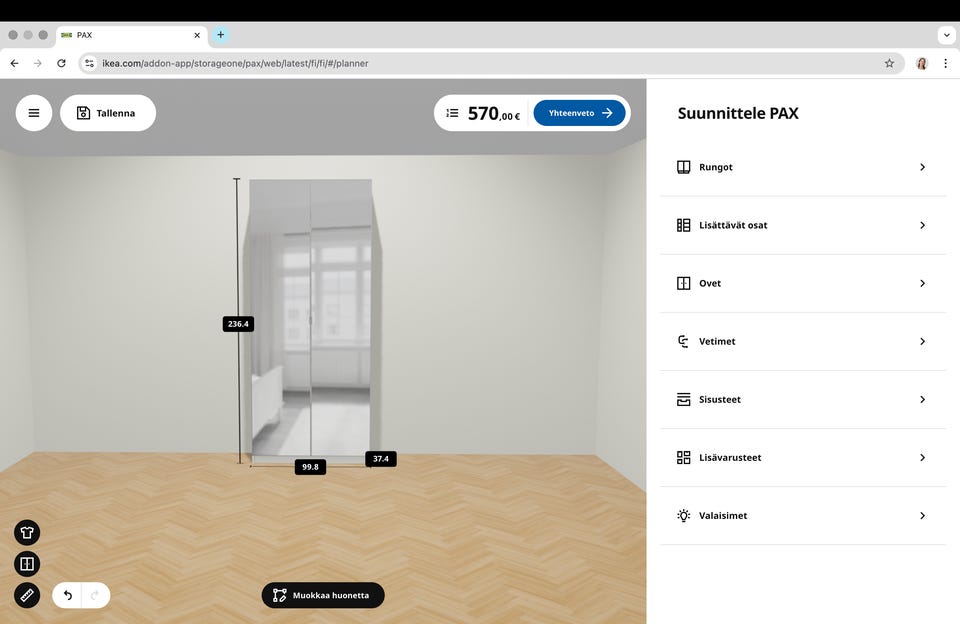The width and height of the screenshot is (960, 624).
Task: Go back in browser history
Action: (15, 63)
